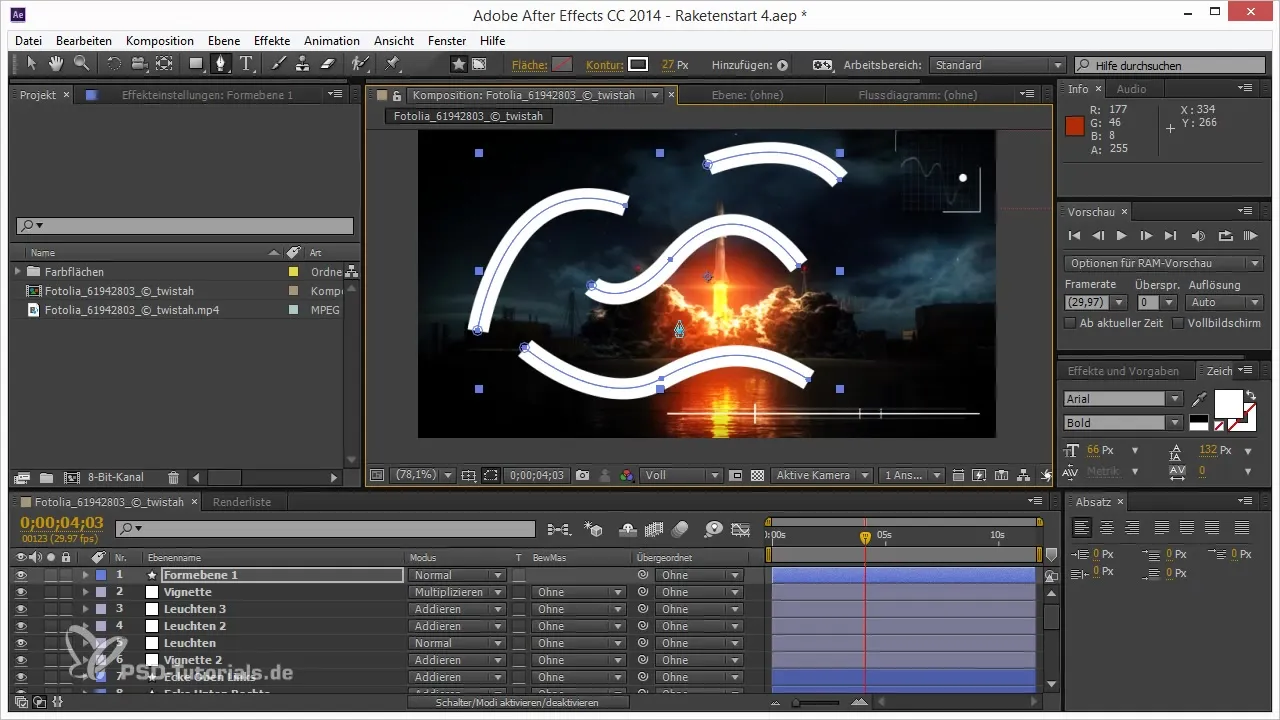Select the Zoom magnifier tool

(x=80, y=64)
